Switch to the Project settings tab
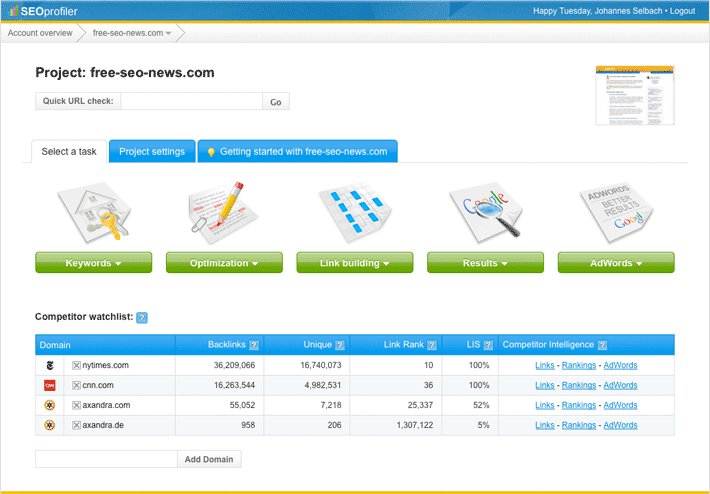The width and height of the screenshot is (710, 494). click(152, 152)
